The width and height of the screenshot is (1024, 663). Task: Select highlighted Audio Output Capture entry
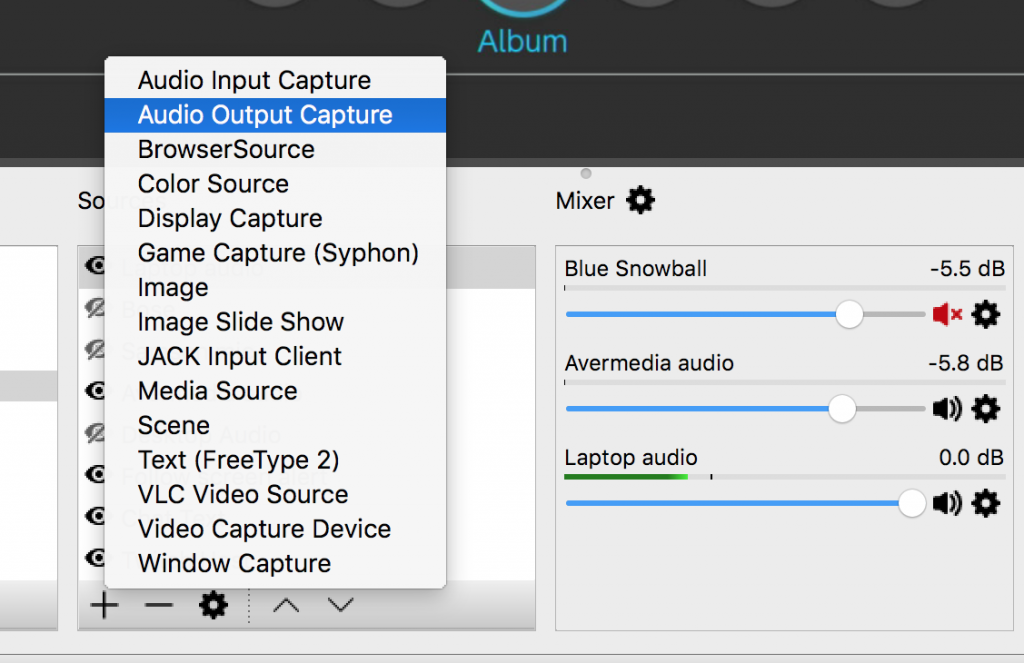point(275,115)
